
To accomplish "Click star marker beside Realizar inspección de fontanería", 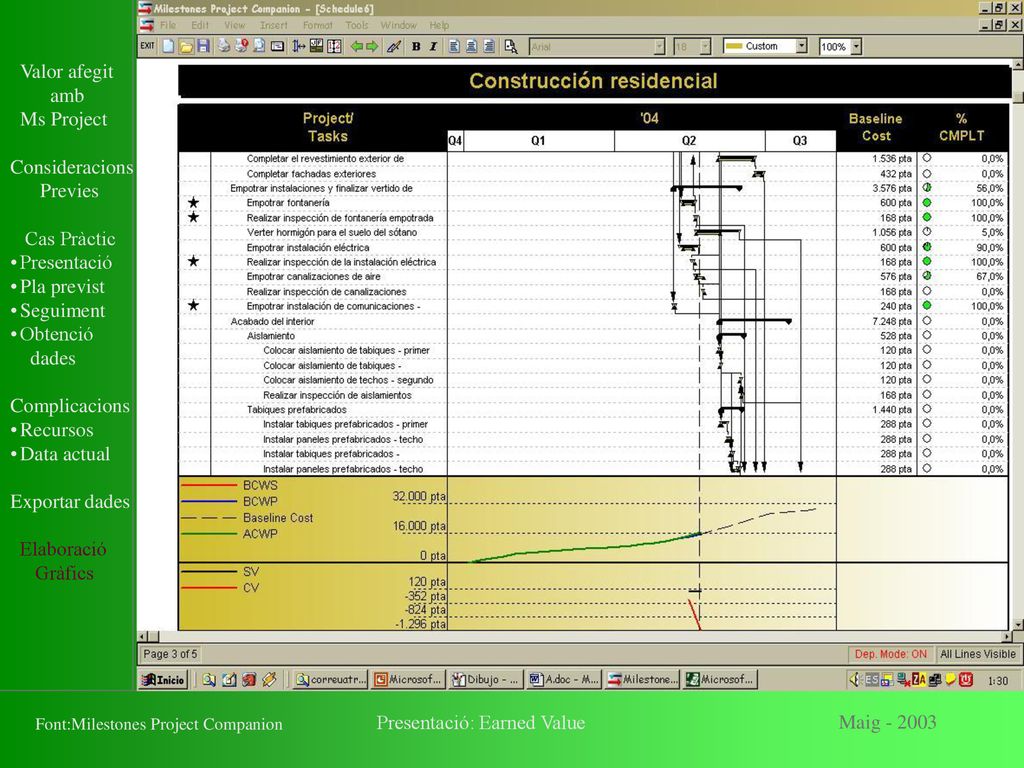I will (193, 217).
